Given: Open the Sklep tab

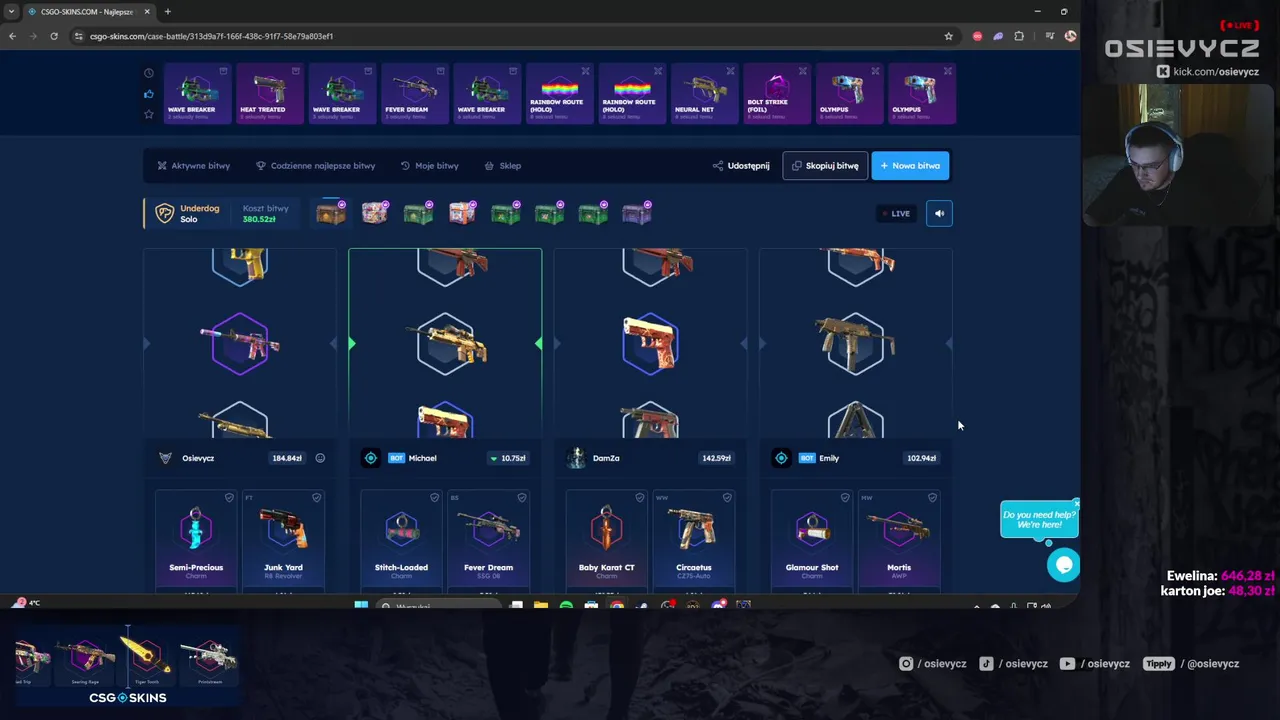Looking at the screenshot, I should pyautogui.click(x=503, y=166).
